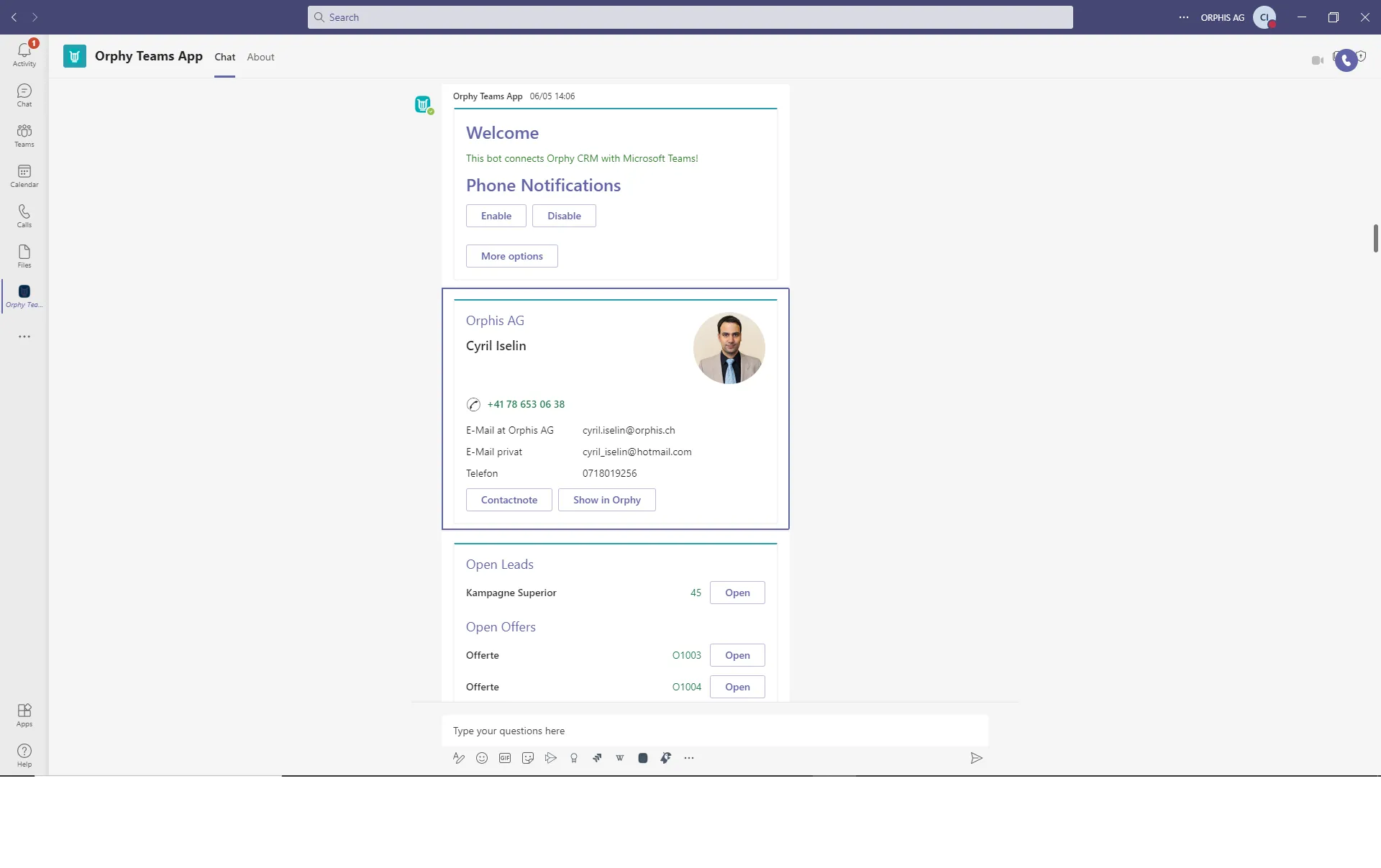Viewport: 1381px width, 868px height.
Task: Click the Orphis AG company name on card
Action: click(495, 321)
